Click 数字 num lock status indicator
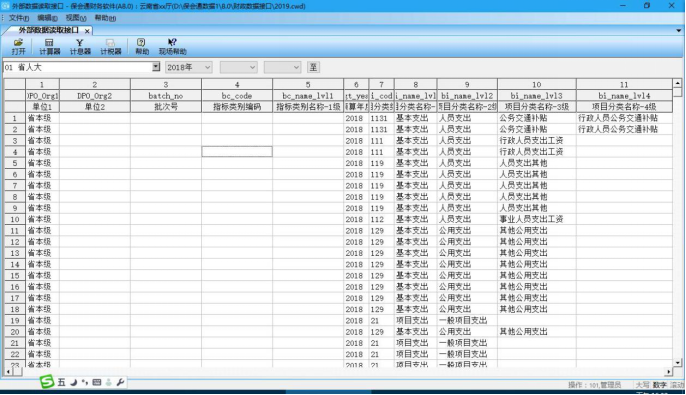The width and height of the screenshot is (686, 395). point(659,385)
